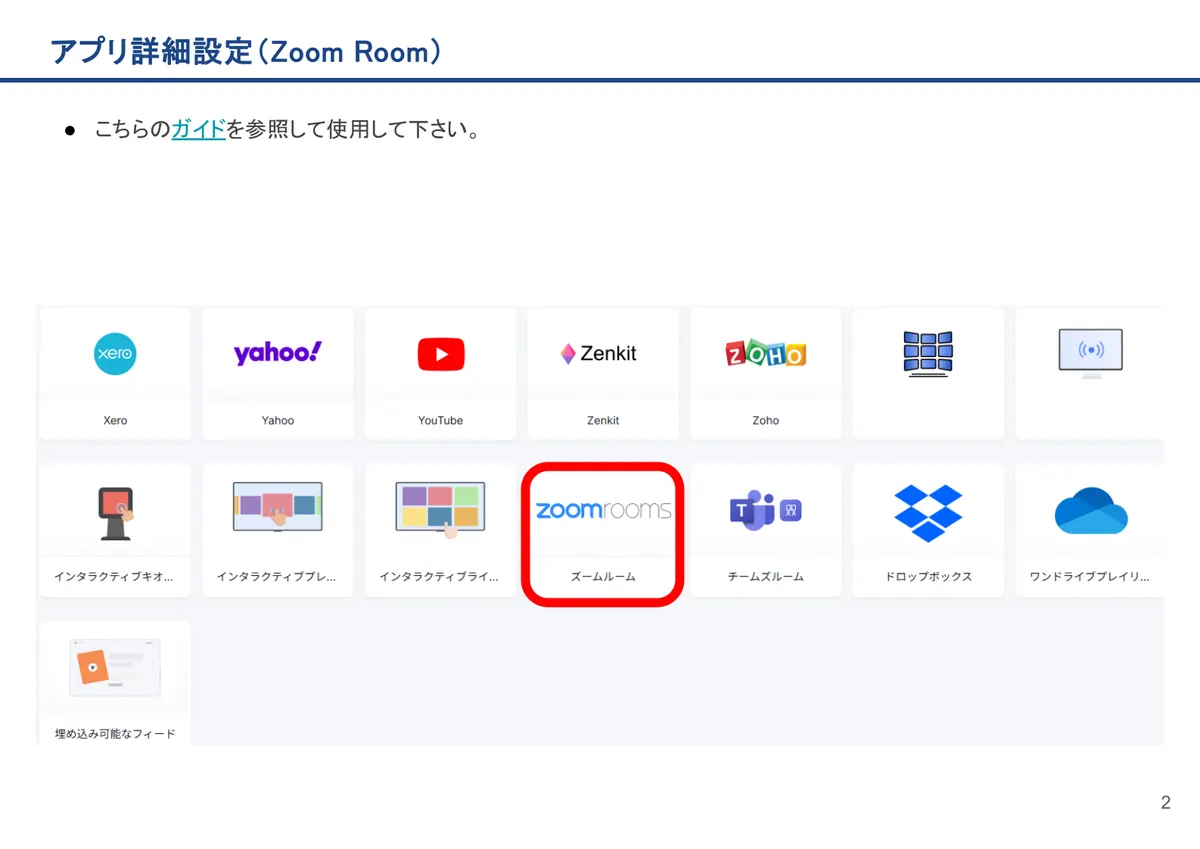1200x849 pixels.
Task: Open the embeddable feed thumbnail
Action: click(x=115, y=667)
